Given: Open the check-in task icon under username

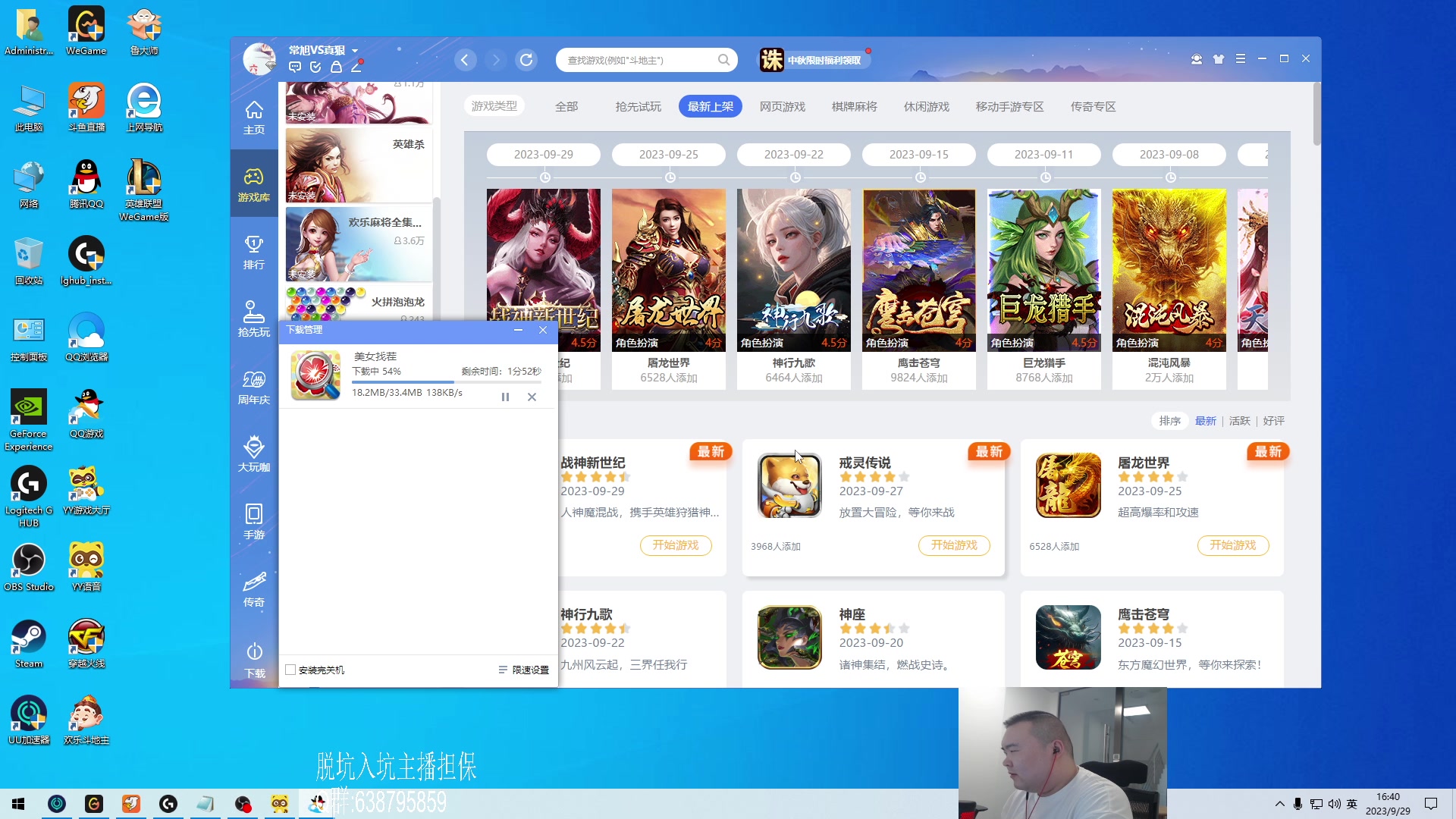Looking at the screenshot, I should point(315,67).
